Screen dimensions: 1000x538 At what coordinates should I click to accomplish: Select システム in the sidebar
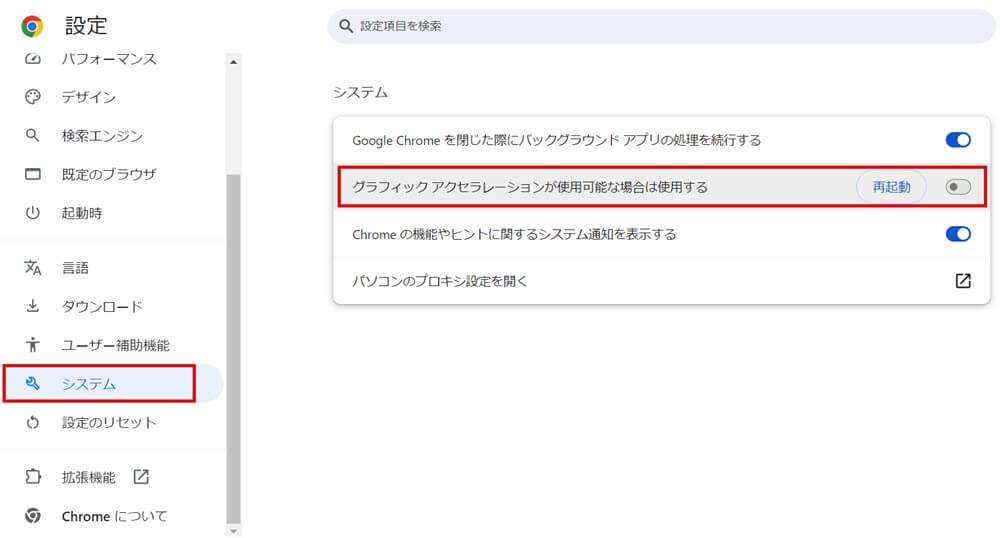point(112,384)
